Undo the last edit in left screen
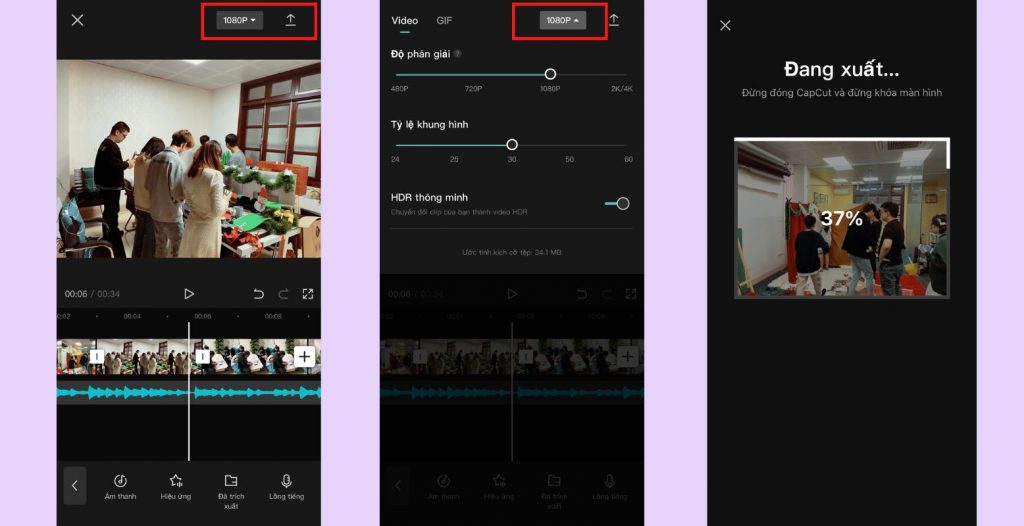The width and height of the screenshot is (1024, 526). click(259, 294)
